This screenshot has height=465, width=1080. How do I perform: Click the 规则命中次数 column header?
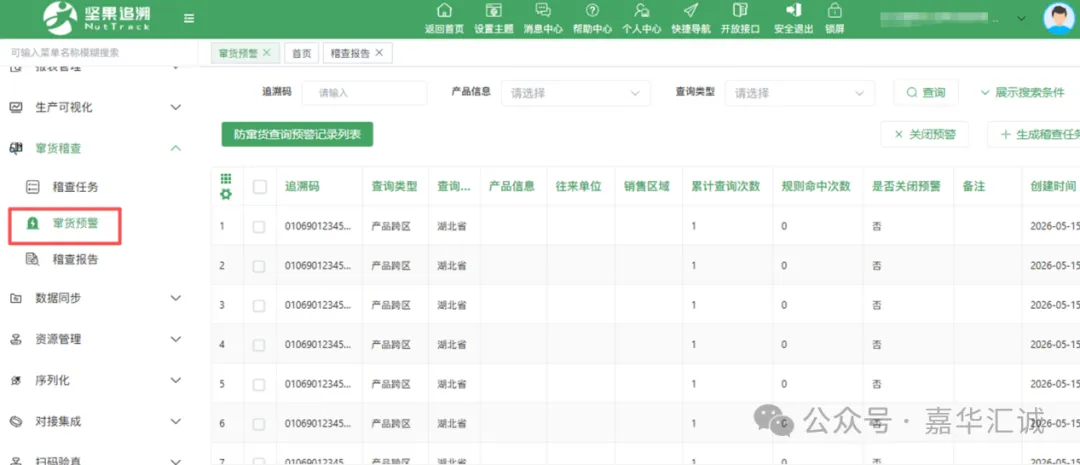coord(816,187)
